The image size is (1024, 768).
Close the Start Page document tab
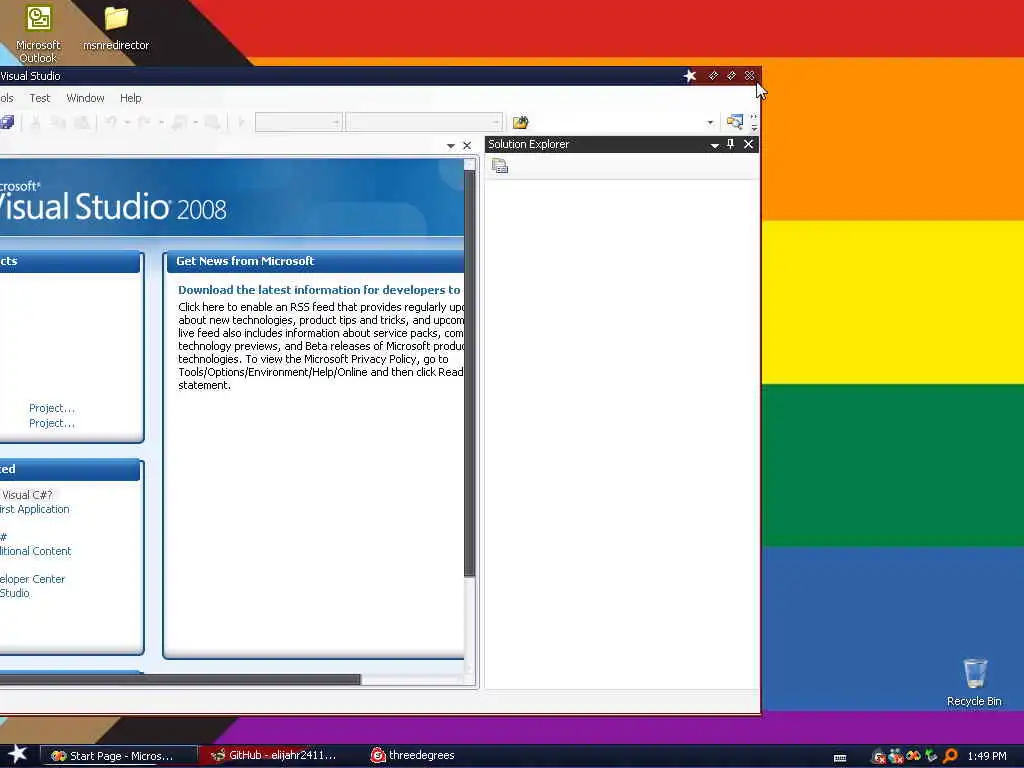click(x=467, y=146)
